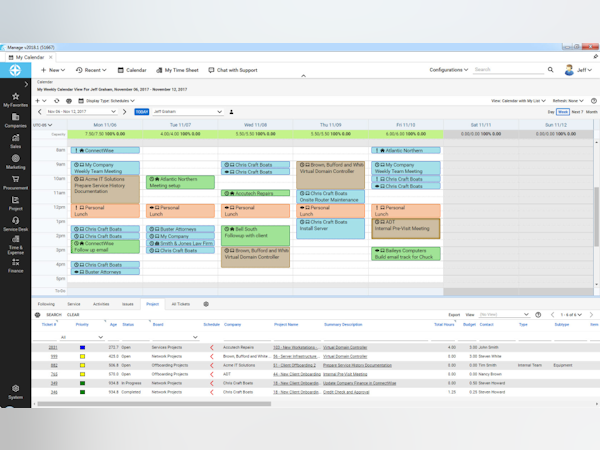
Task: Open the Priority All filter dropdown
Action: (x=82, y=337)
